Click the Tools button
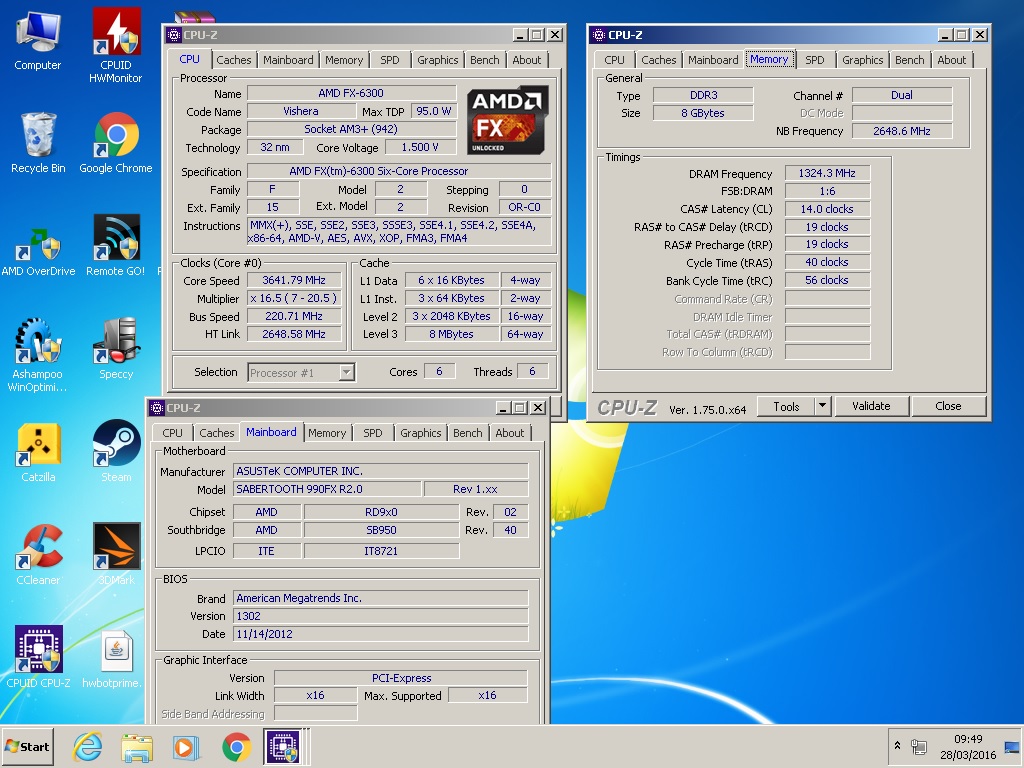This screenshot has height=768, width=1024. [x=786, y=406]
